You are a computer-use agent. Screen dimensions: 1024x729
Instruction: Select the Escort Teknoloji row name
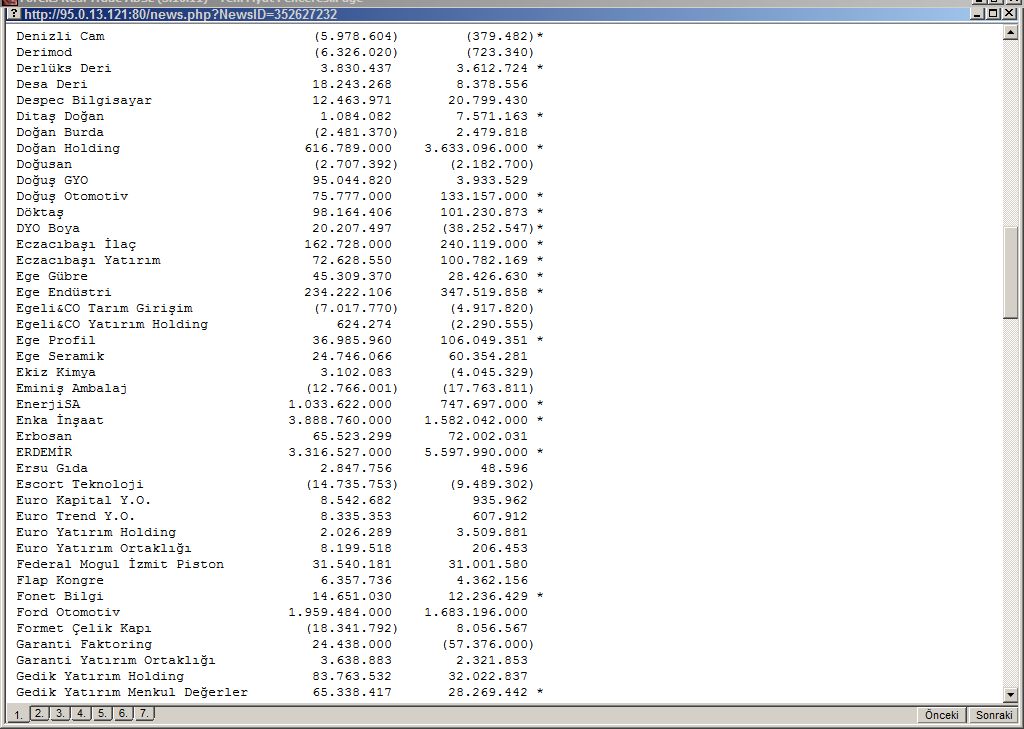click(x=80, y=484)
